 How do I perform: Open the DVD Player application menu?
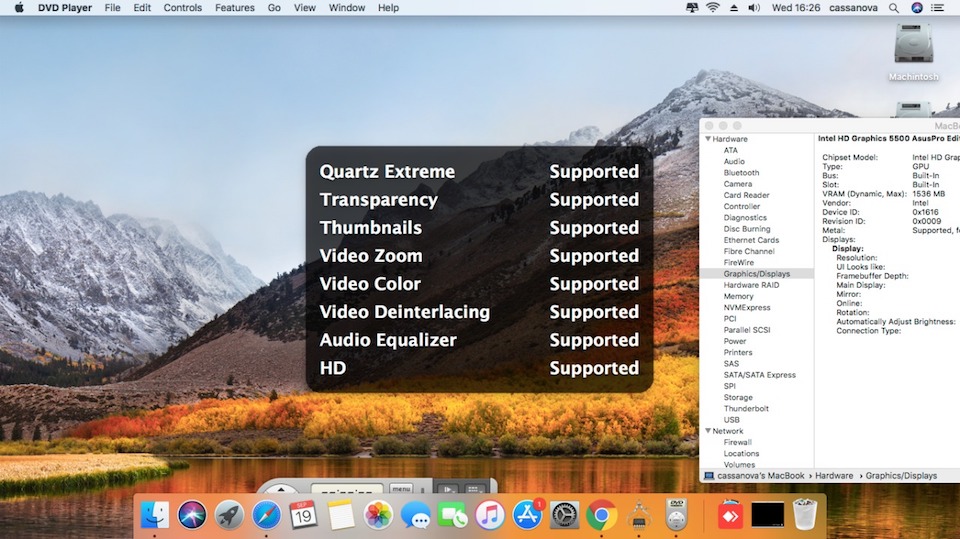(x=65, y=8)
